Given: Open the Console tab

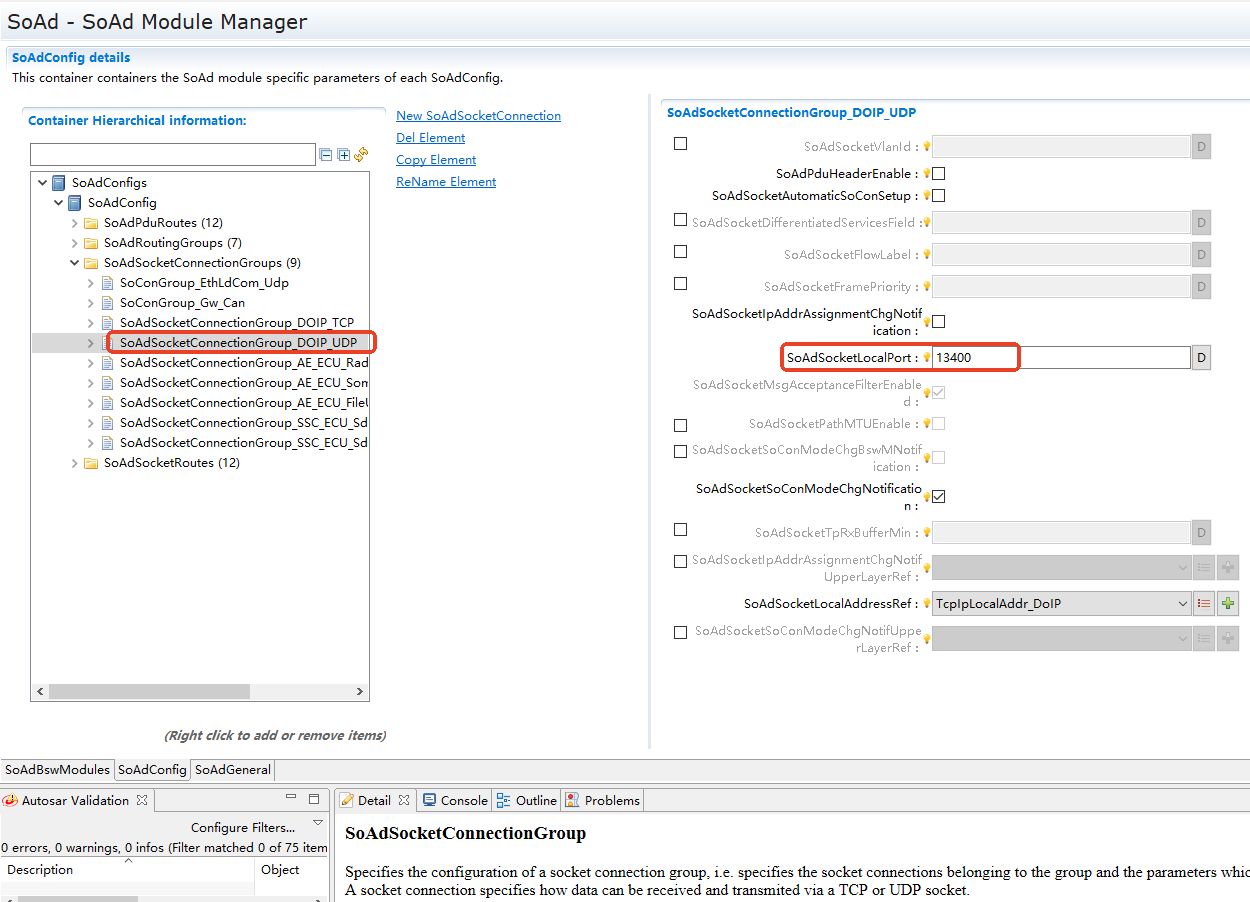Looking at the screenshot, I should pyautogui.click(x=455, y=800).
